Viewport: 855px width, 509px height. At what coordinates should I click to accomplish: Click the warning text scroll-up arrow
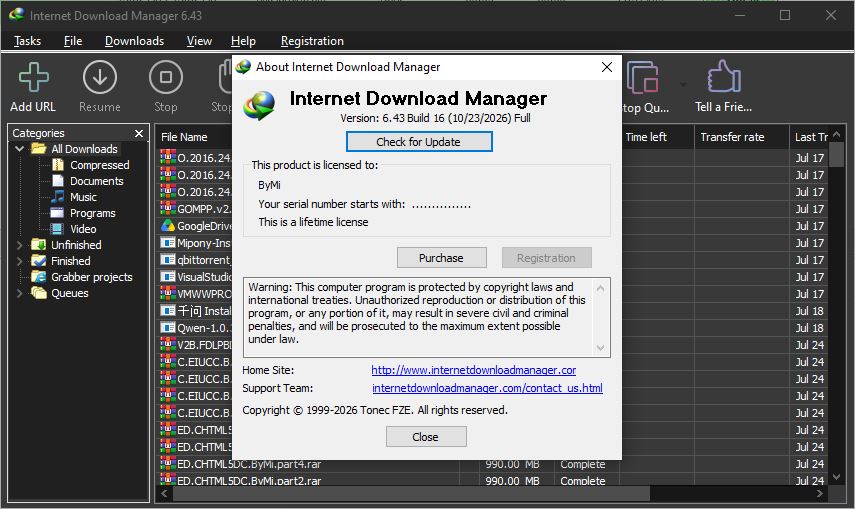(600, 288)
